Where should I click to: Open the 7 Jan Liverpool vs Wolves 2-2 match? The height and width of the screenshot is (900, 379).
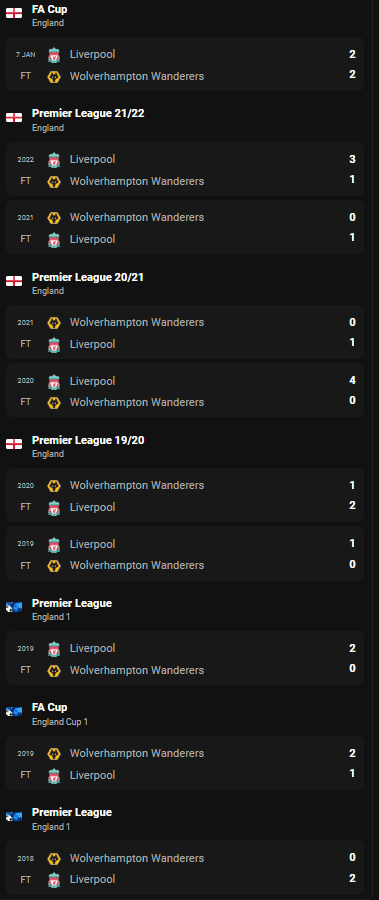[185, 64]
